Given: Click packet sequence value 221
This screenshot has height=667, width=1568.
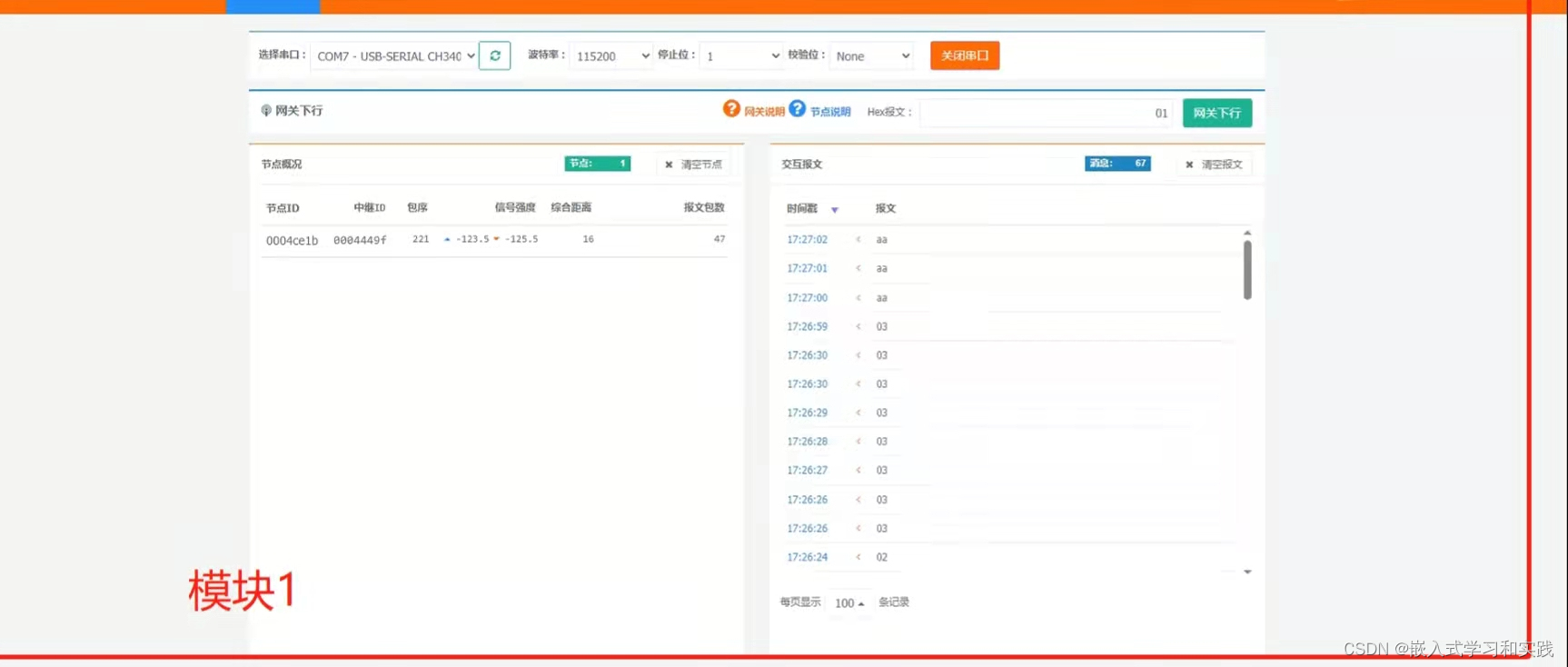Looking at the screenshot, I should click(x=421, y=239).
